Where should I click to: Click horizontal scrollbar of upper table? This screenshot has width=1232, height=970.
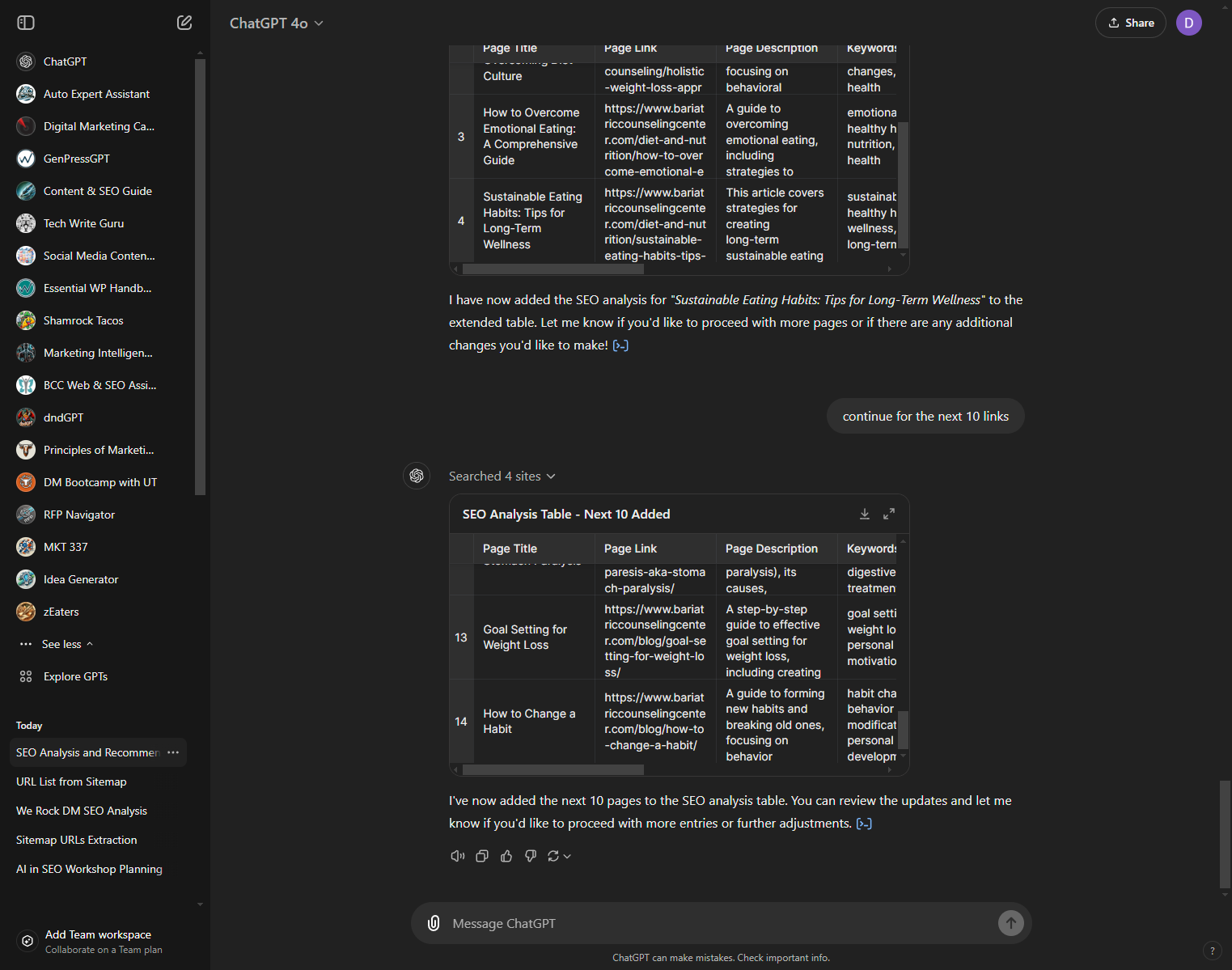(x=552, y=269)
